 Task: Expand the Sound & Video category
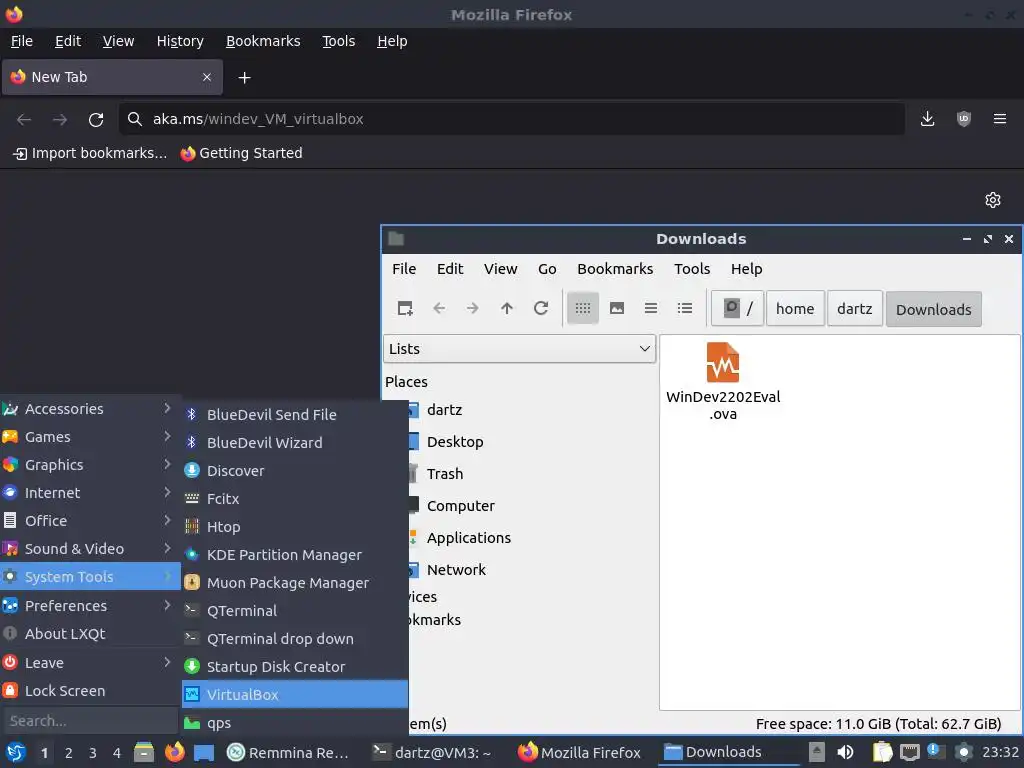point(90,549)
